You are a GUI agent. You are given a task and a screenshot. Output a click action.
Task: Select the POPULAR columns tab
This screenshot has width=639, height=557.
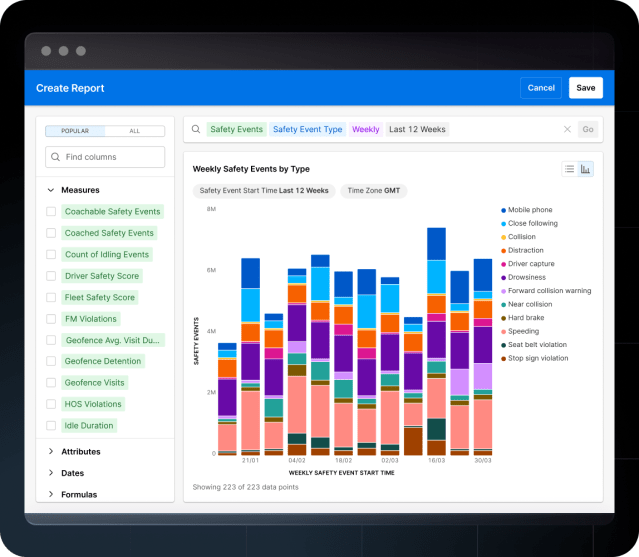[75, 131]
